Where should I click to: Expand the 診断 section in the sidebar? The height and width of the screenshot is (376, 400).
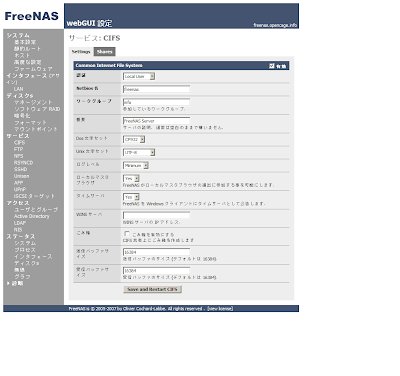(x=15, y=283)
